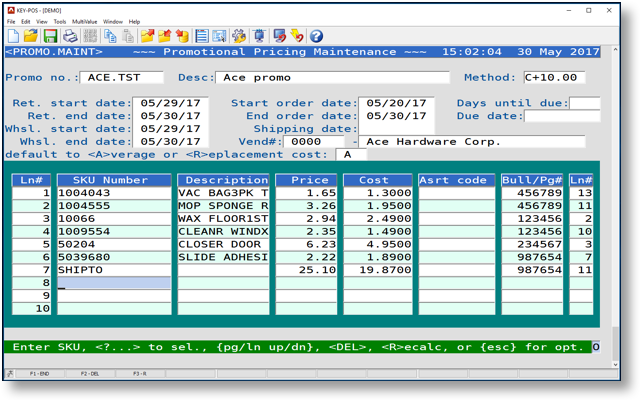Open the Tools menu
The width and height of the screenshot is (641, 401).
[x=60, y=21]
